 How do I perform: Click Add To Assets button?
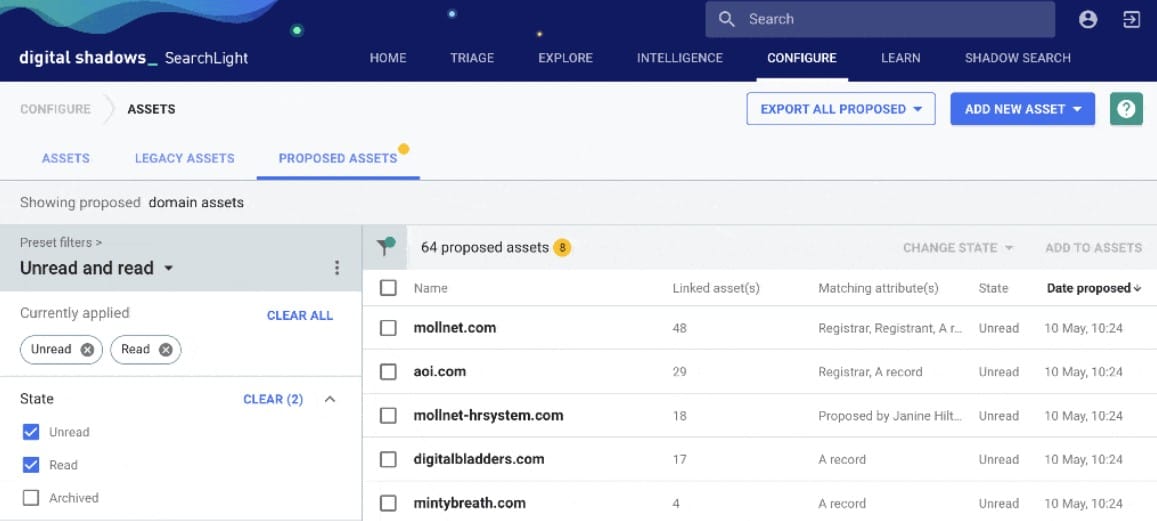pos(1094,248)
